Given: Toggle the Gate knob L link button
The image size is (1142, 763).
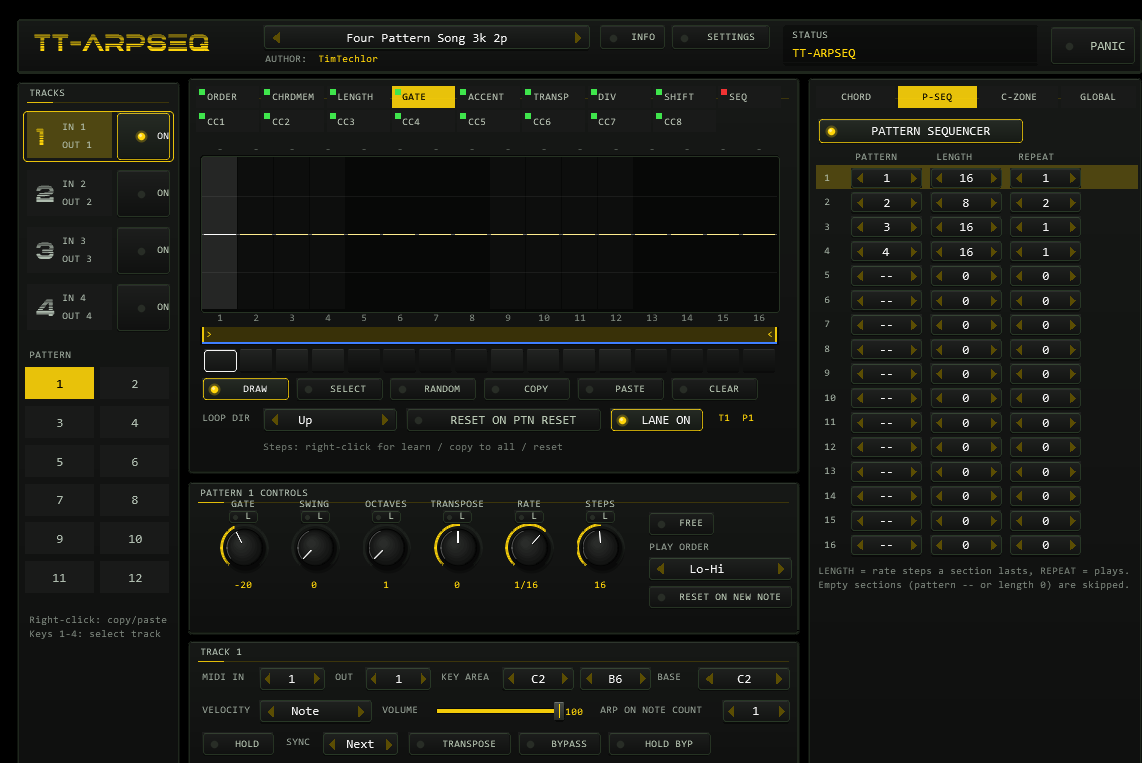Looking at the screenshot, I should [x=243, y=516].
